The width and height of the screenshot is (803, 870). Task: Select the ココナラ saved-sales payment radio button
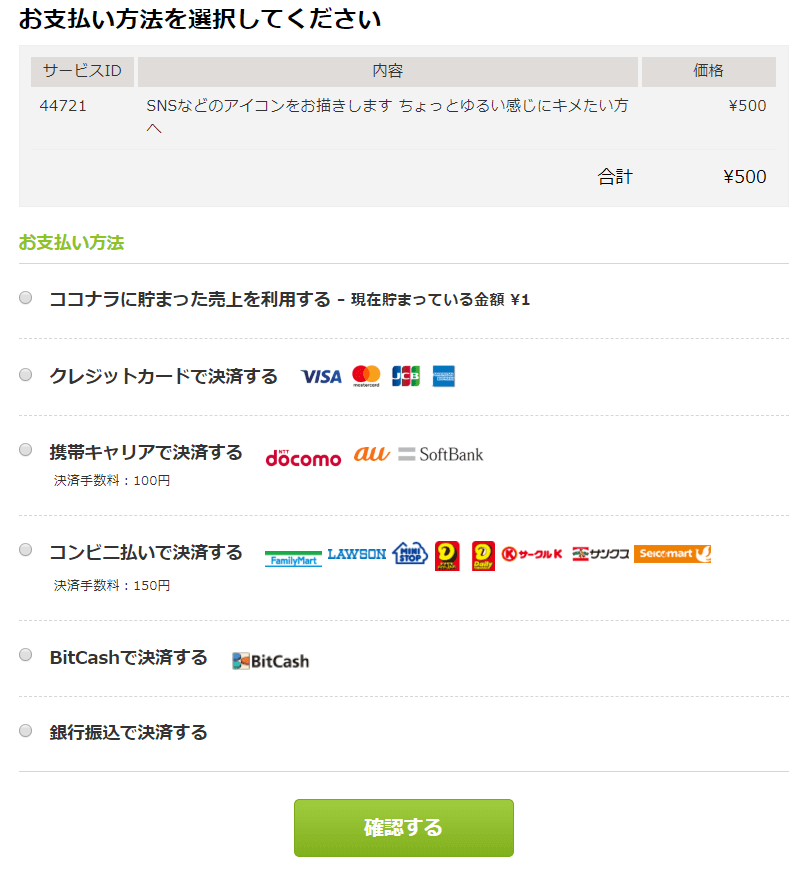click(26, 298)
